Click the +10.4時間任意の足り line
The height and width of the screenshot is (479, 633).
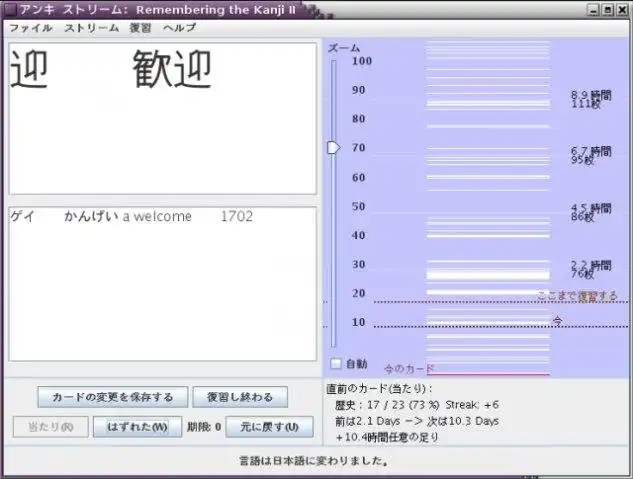(x=387, y=437)
